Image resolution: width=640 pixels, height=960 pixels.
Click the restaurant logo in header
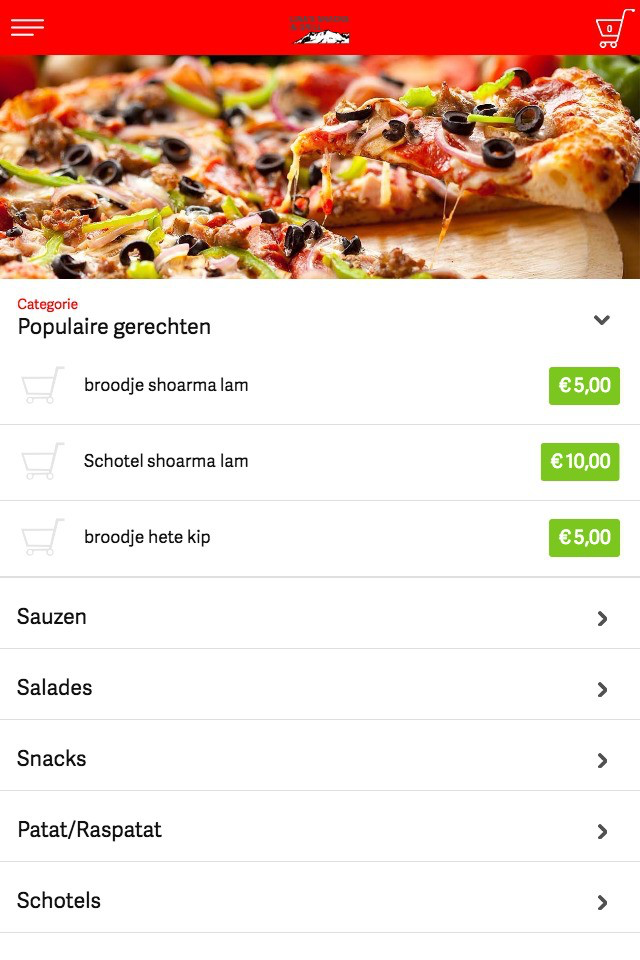(320, 29)
